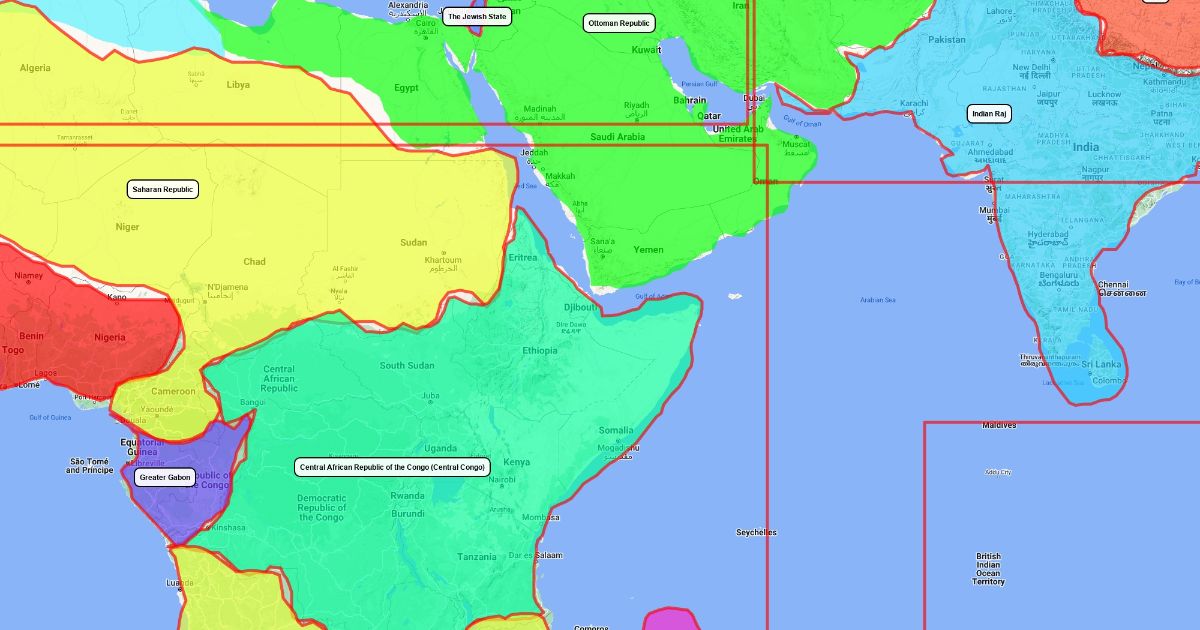This screenshot has width=1200, height=630.
Task: Click the Mumbai city label
Action: (x=993, y=213)
